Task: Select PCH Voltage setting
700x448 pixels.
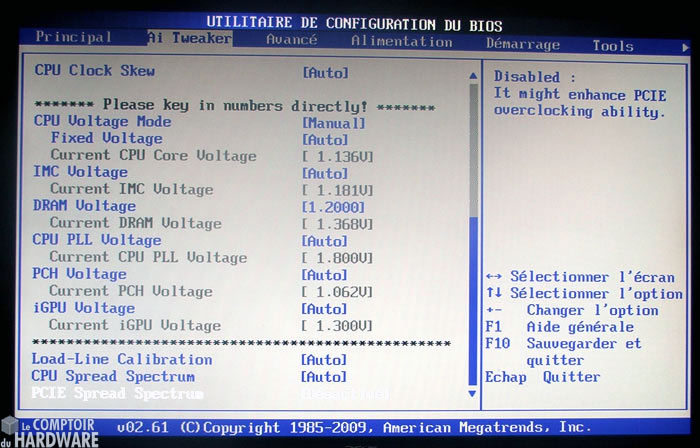Action: [79, 274]
